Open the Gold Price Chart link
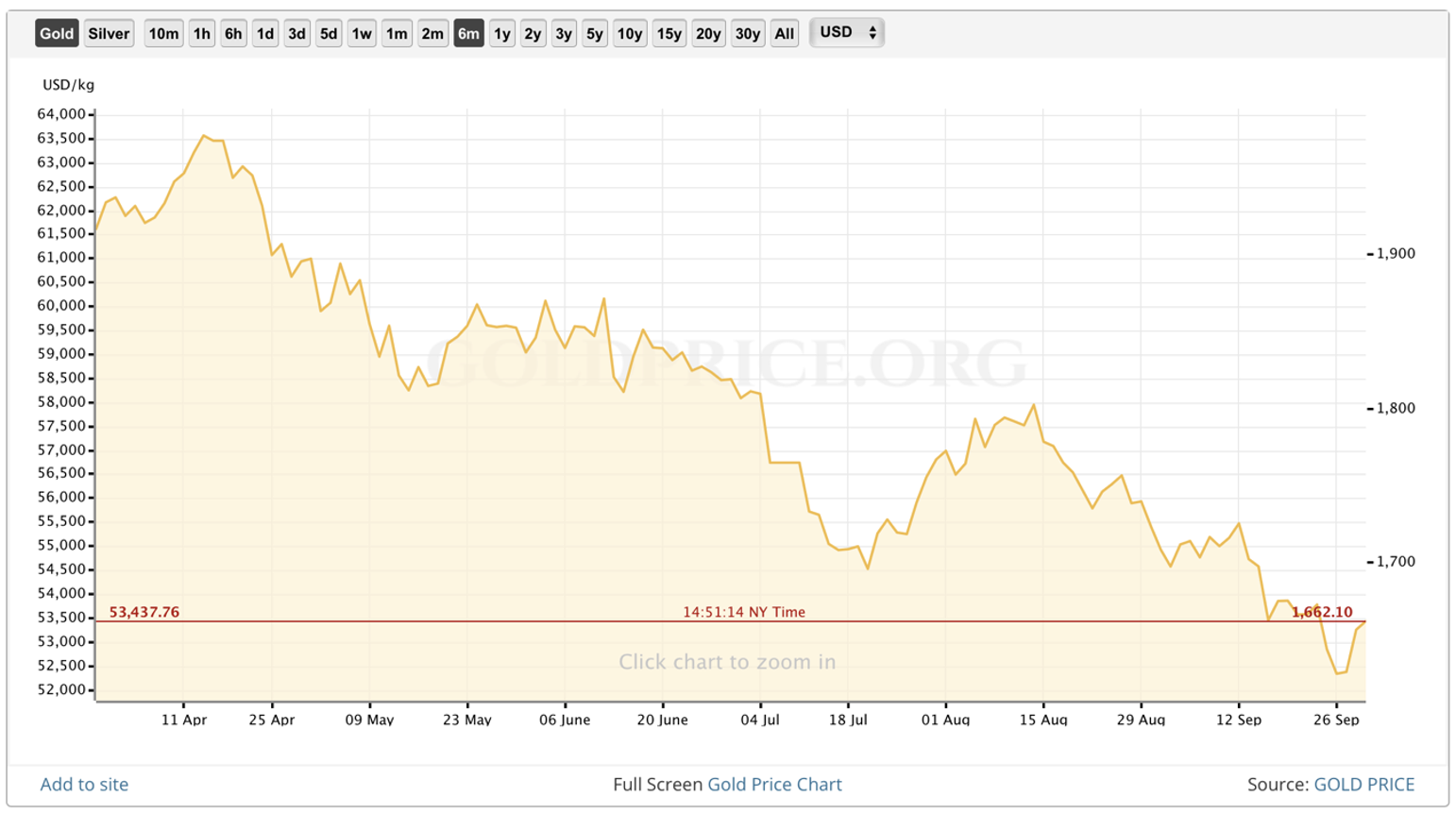This screenshot has height=814, width=1456. [774, 784]
